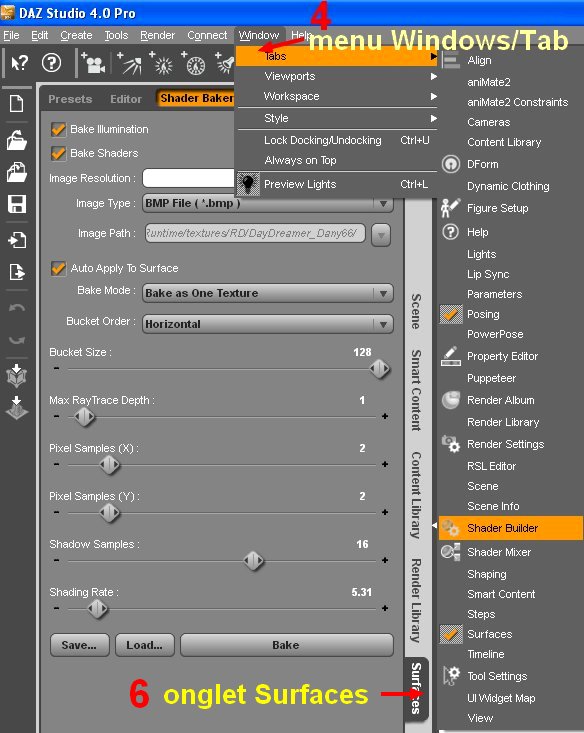This screenshot has width=584, height=733.
Task: Click the What's This help pointer icon
Action: [x=20, y=62]
